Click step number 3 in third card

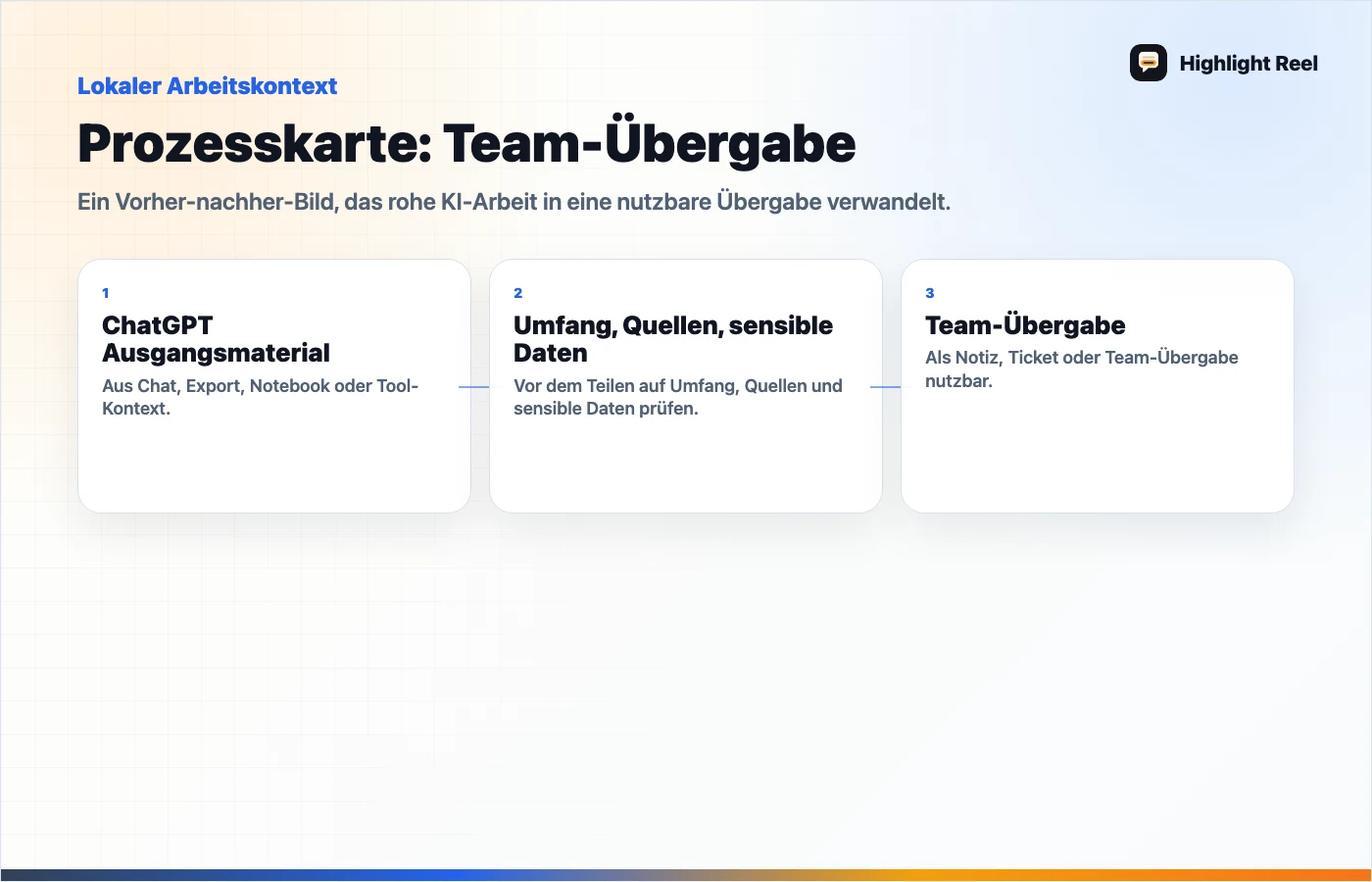pos(930,293)
